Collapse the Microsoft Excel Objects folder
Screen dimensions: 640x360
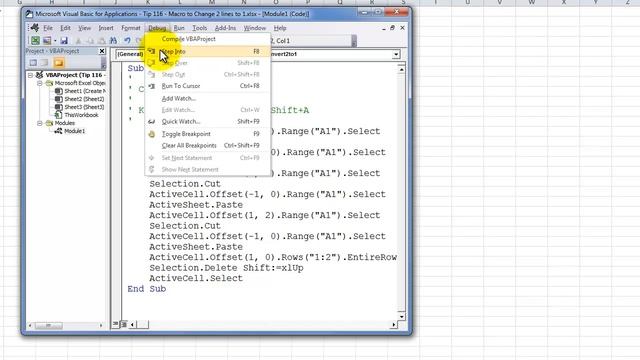click(40, 83)
